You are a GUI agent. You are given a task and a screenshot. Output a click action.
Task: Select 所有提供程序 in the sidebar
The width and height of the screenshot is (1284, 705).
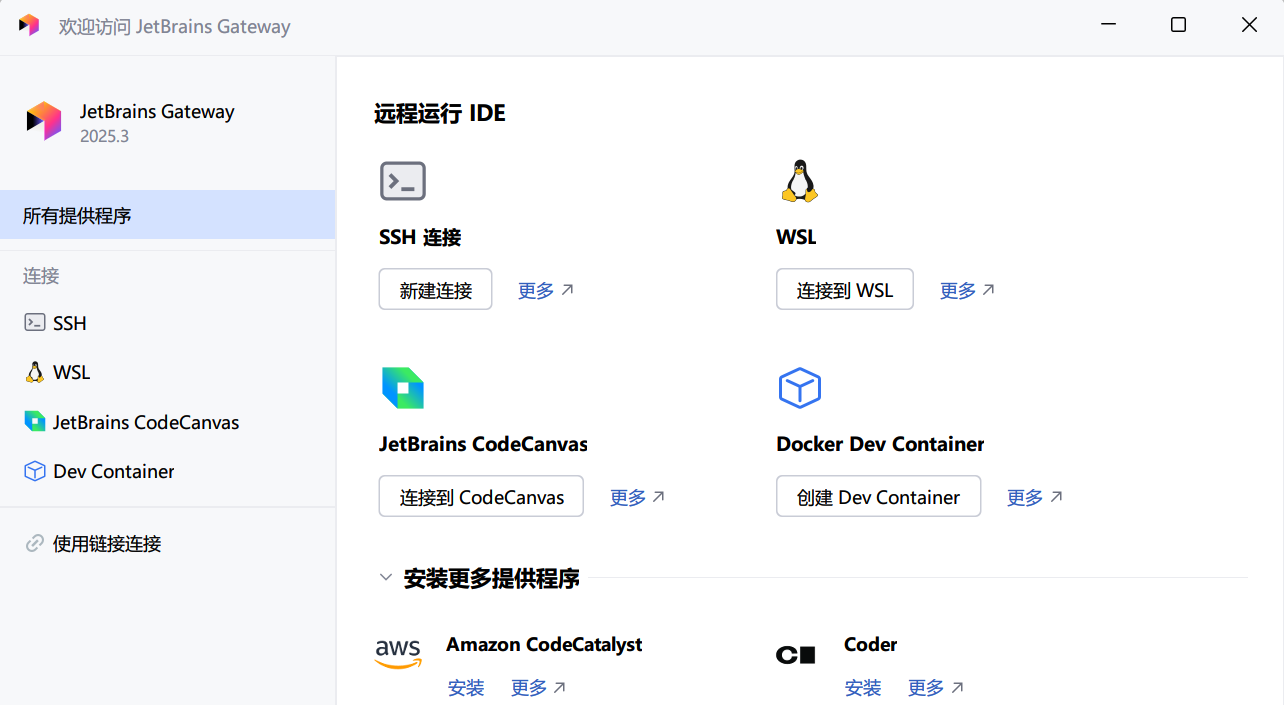tap(76, 215)
